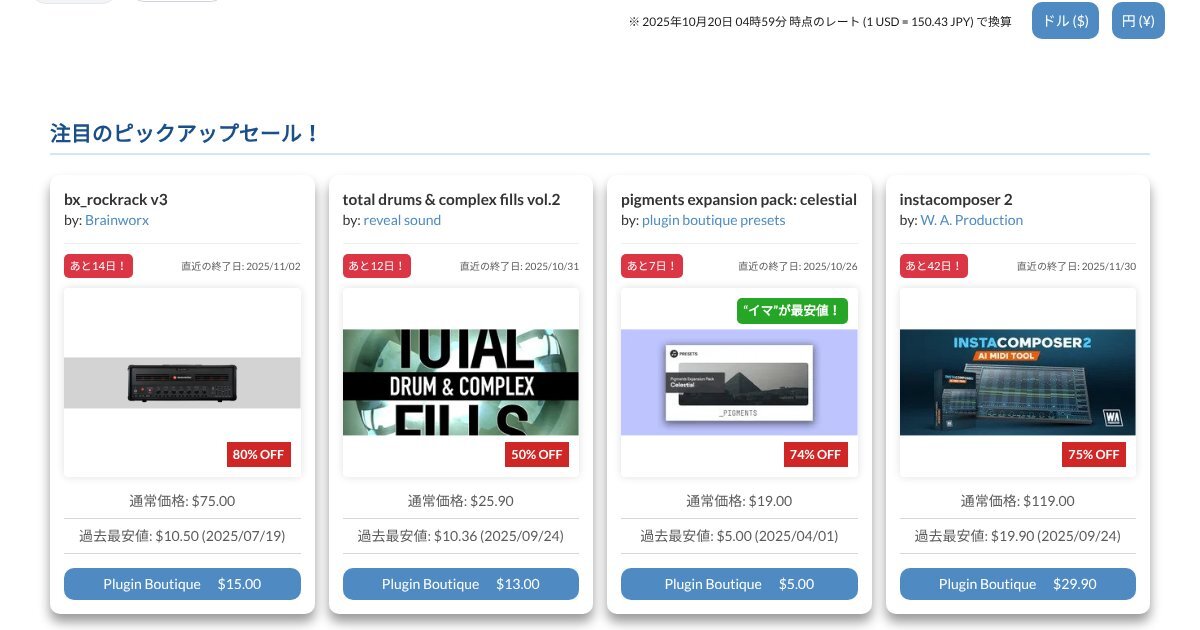Click the 80% OFF badge
The width and height of the screenshot is (1200, 630).
coord(258,454)
